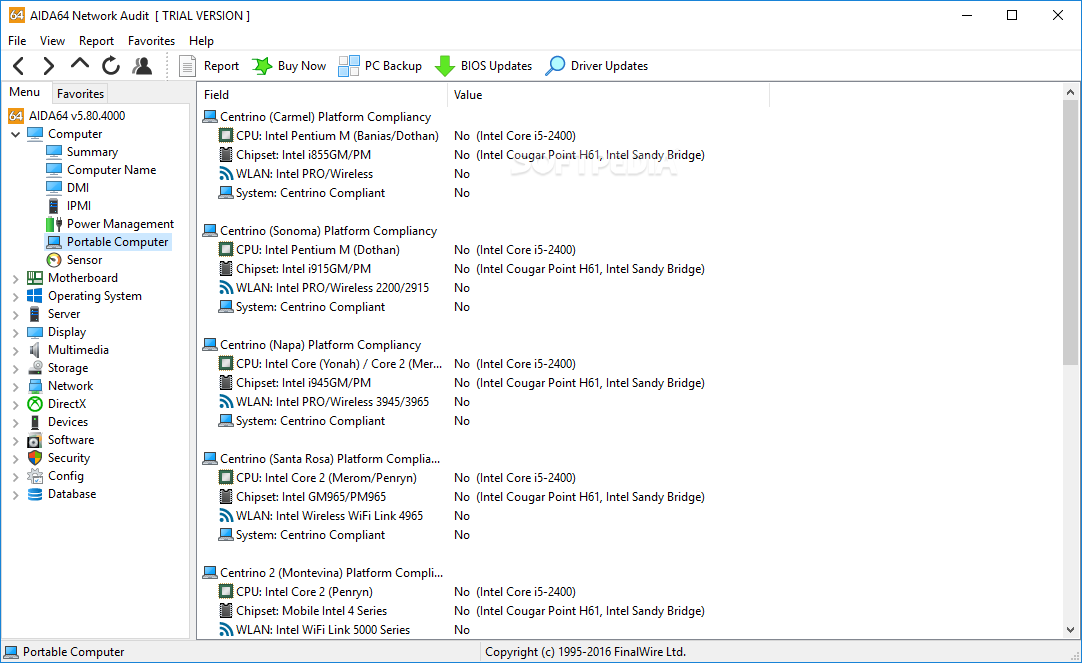This screenshot has height=663, width=1082.
Task: Open the user icon in the toolbar
Action: pos(142,66)
